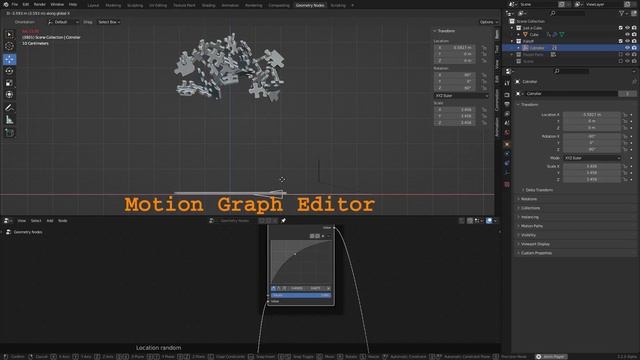Image resolution: width=640 pixels, height=360 pixels.
Task: Select the Cursor tool in viewport toolbar
Action: [9, 47]
